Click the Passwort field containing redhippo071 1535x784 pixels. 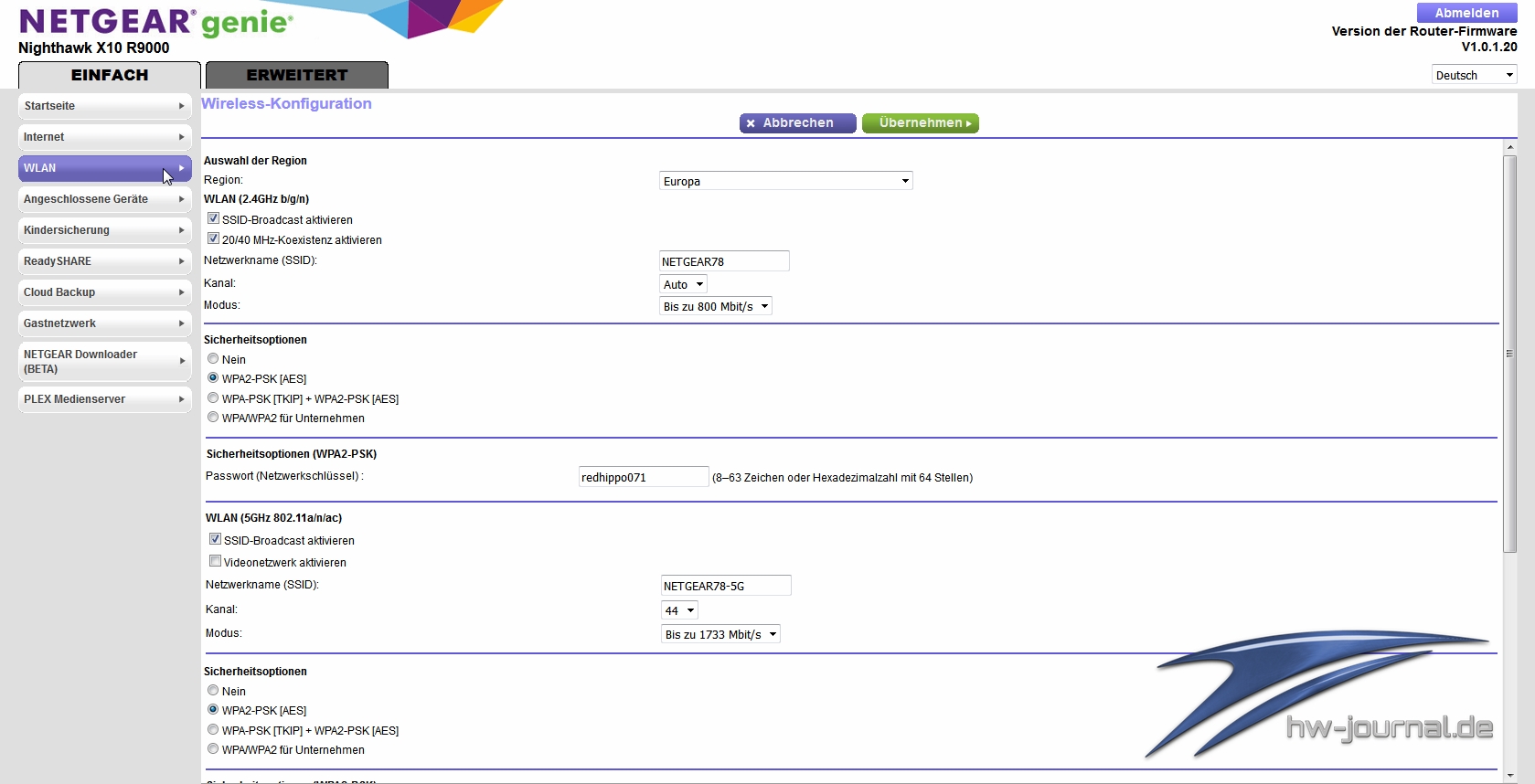643,477
